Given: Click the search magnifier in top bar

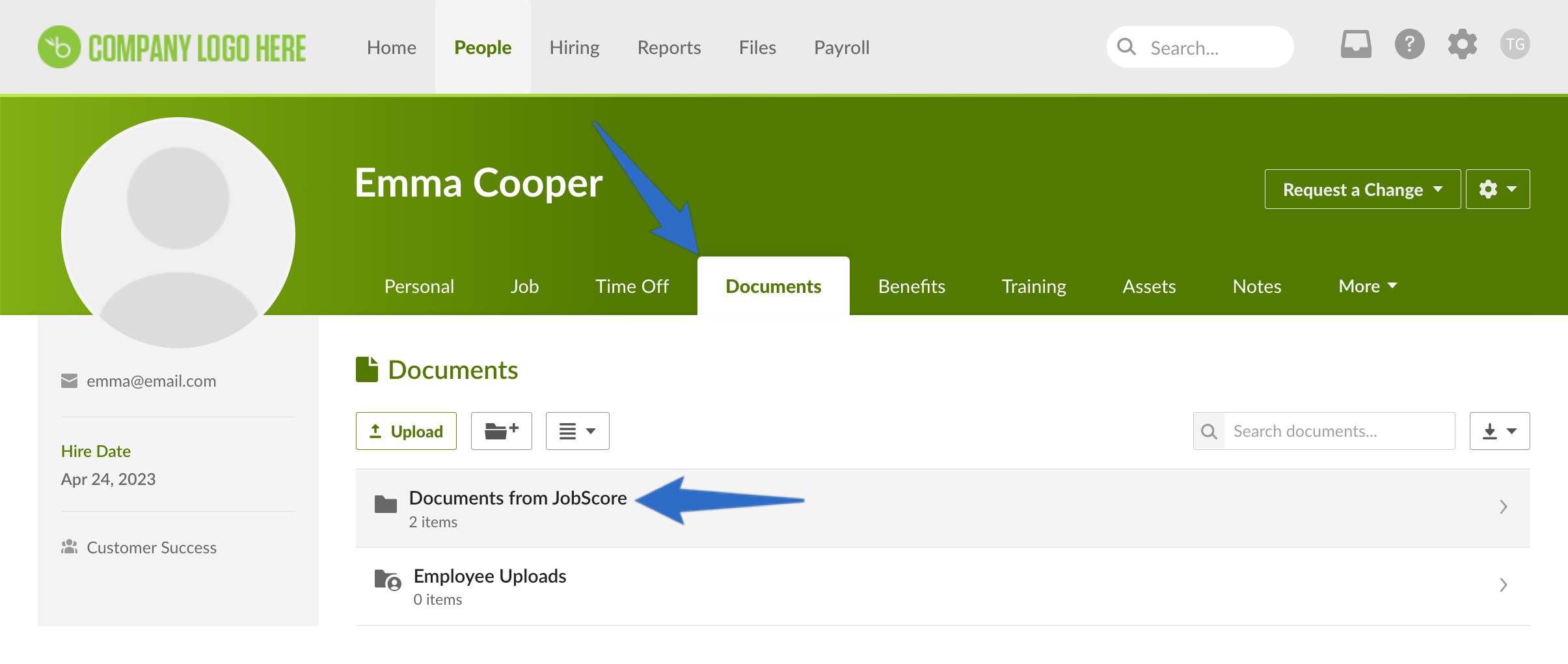Looking at the screenshot, I should pyautogui.click(x=1126, y=47).
